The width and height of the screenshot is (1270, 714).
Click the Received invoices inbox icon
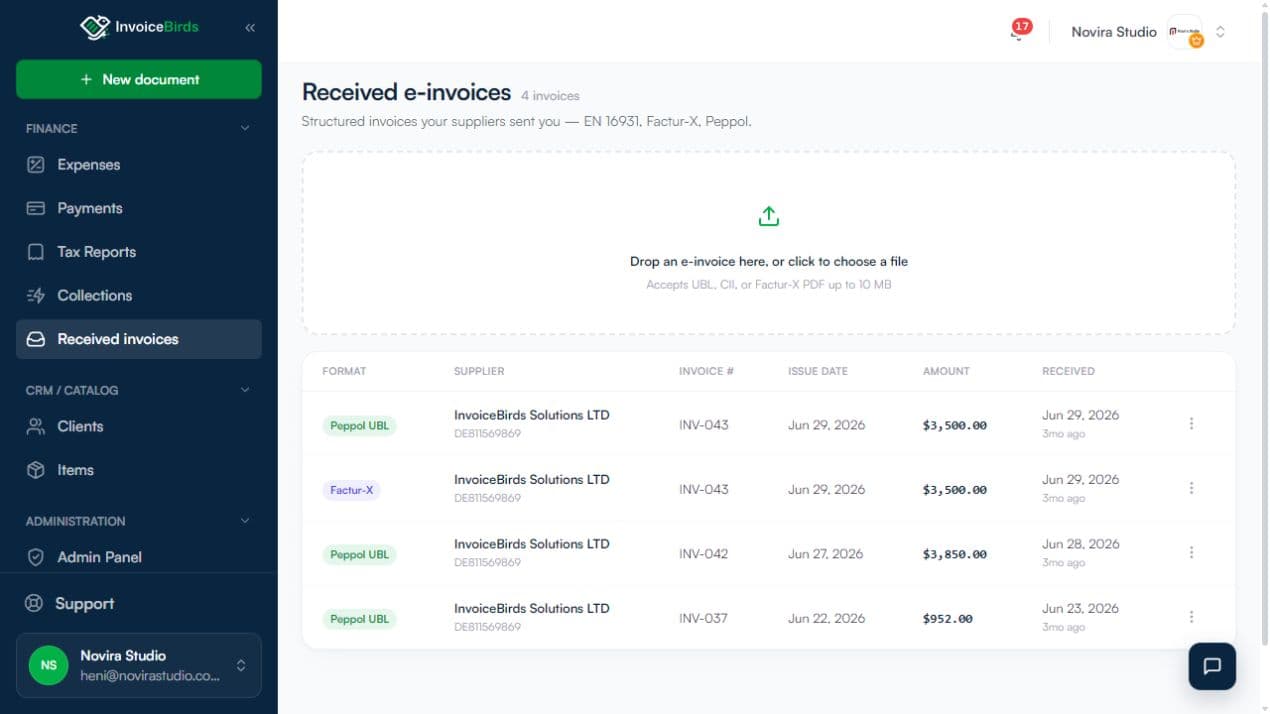[36, 339]
